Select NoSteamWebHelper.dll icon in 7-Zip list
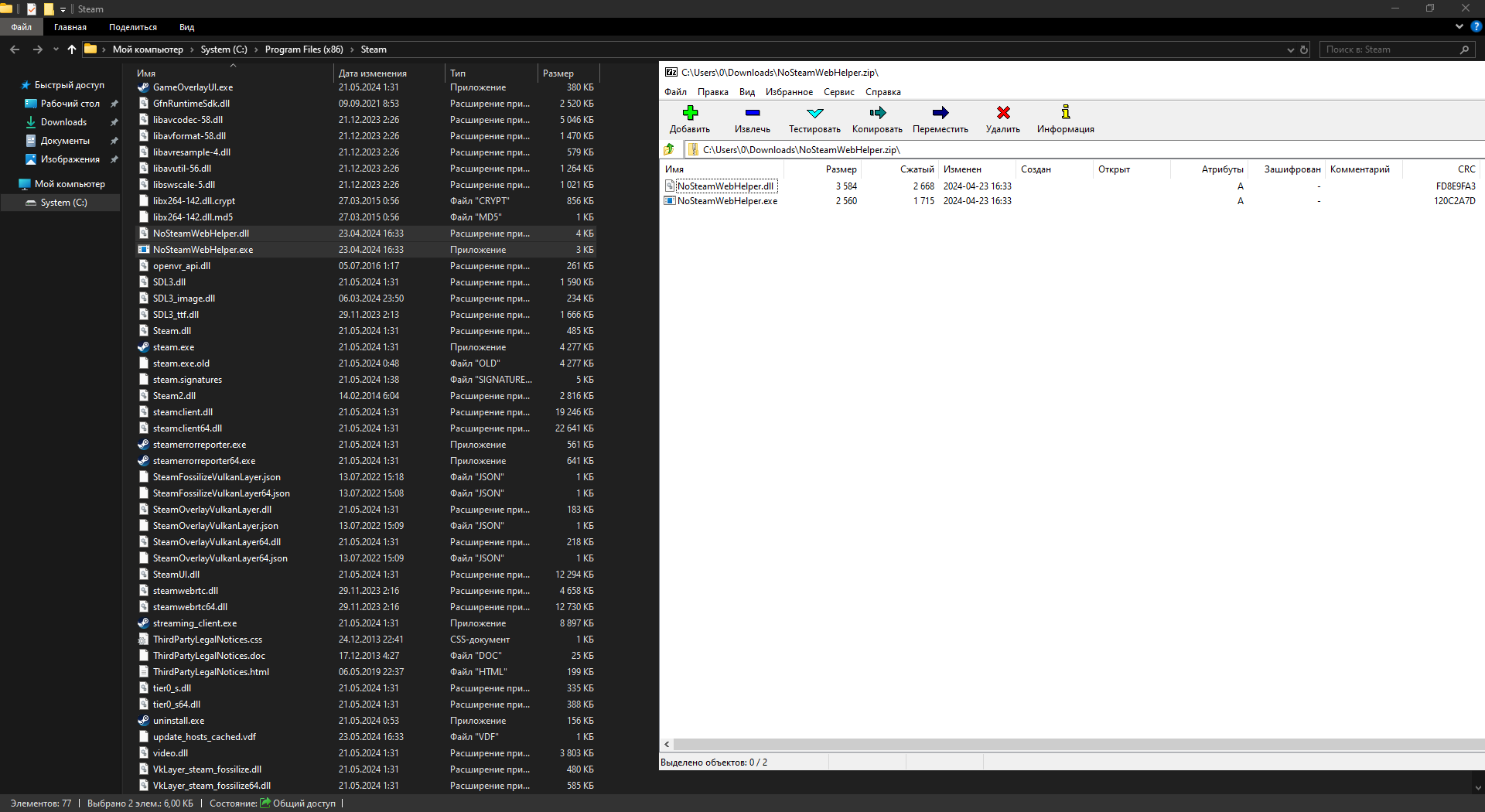The image size is (1485, 812). tap(670, 186)
